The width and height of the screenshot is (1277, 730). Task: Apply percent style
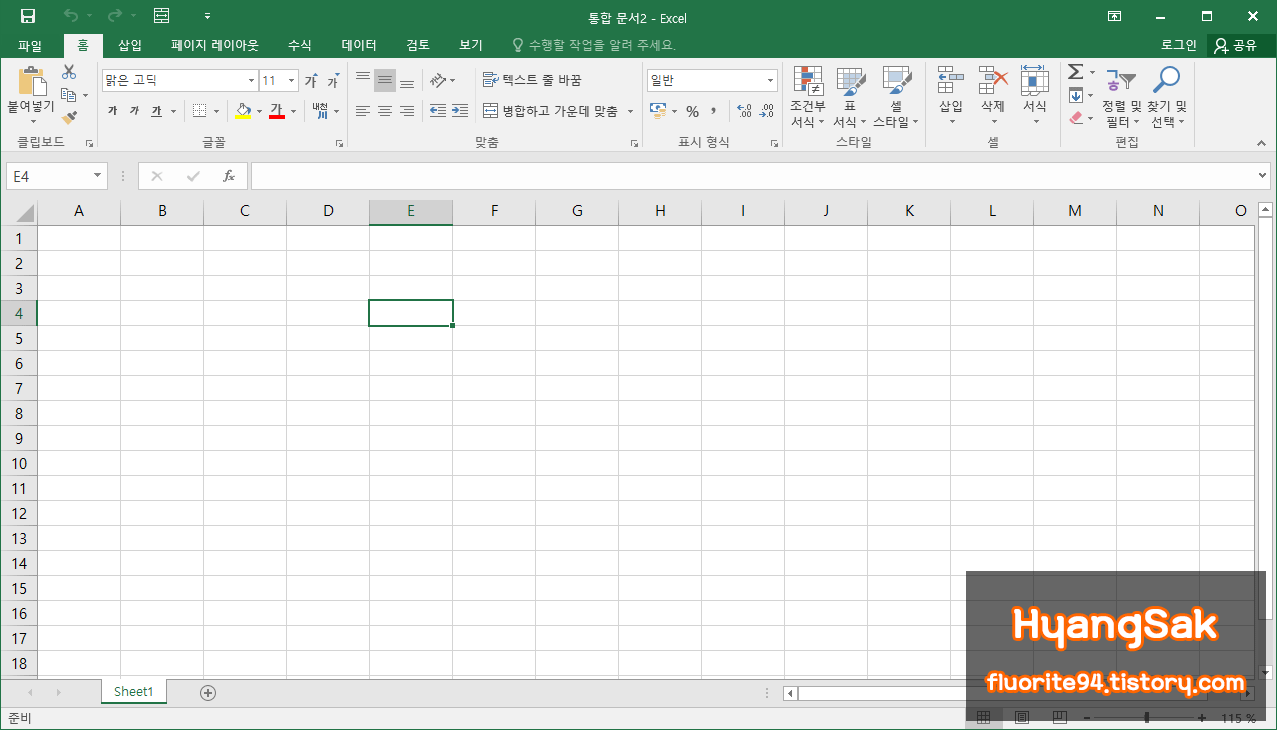click(x=692, y=111)
